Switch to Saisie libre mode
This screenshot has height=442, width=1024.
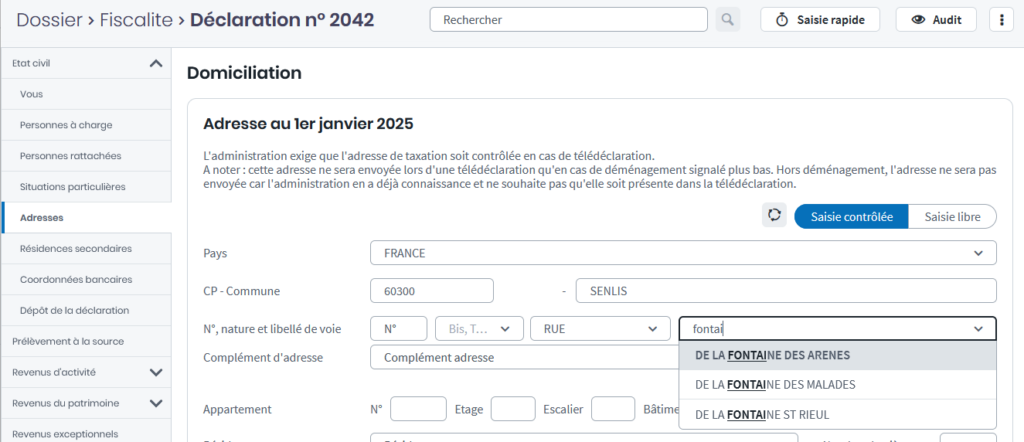[952, 216]
